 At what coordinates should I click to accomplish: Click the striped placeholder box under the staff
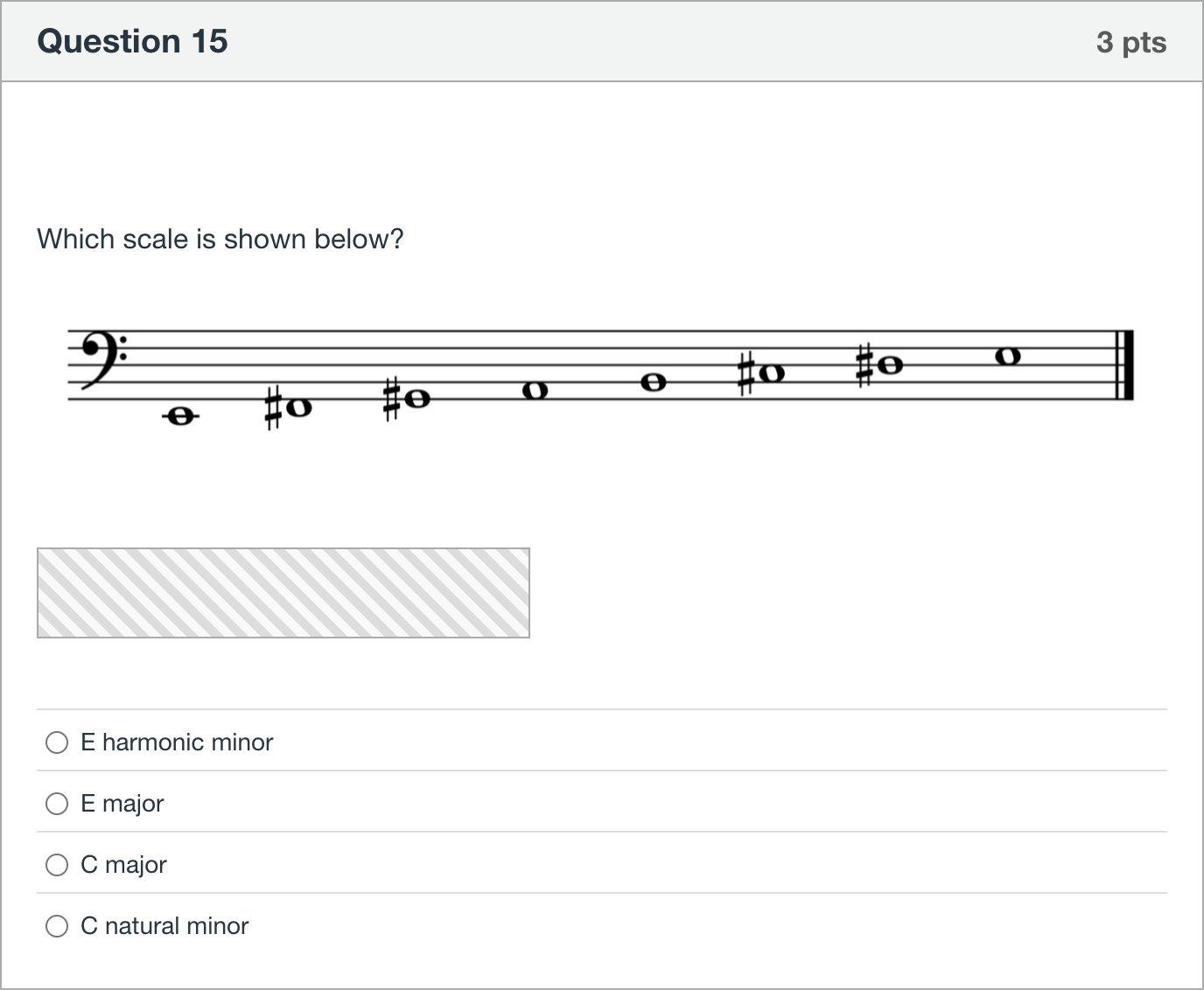pyautogui.click(x=283, y=593)
